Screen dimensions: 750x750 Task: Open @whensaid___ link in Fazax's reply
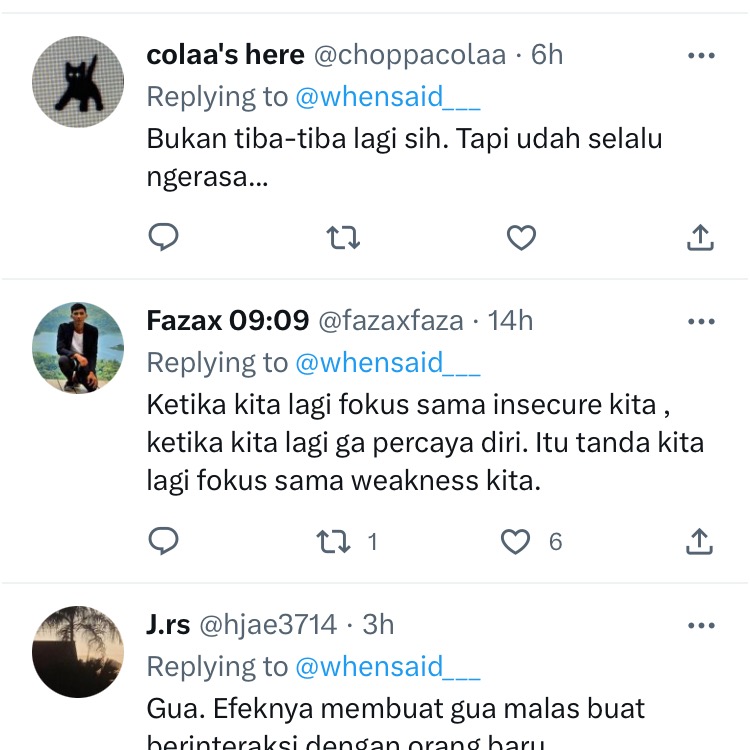[387, 363]
